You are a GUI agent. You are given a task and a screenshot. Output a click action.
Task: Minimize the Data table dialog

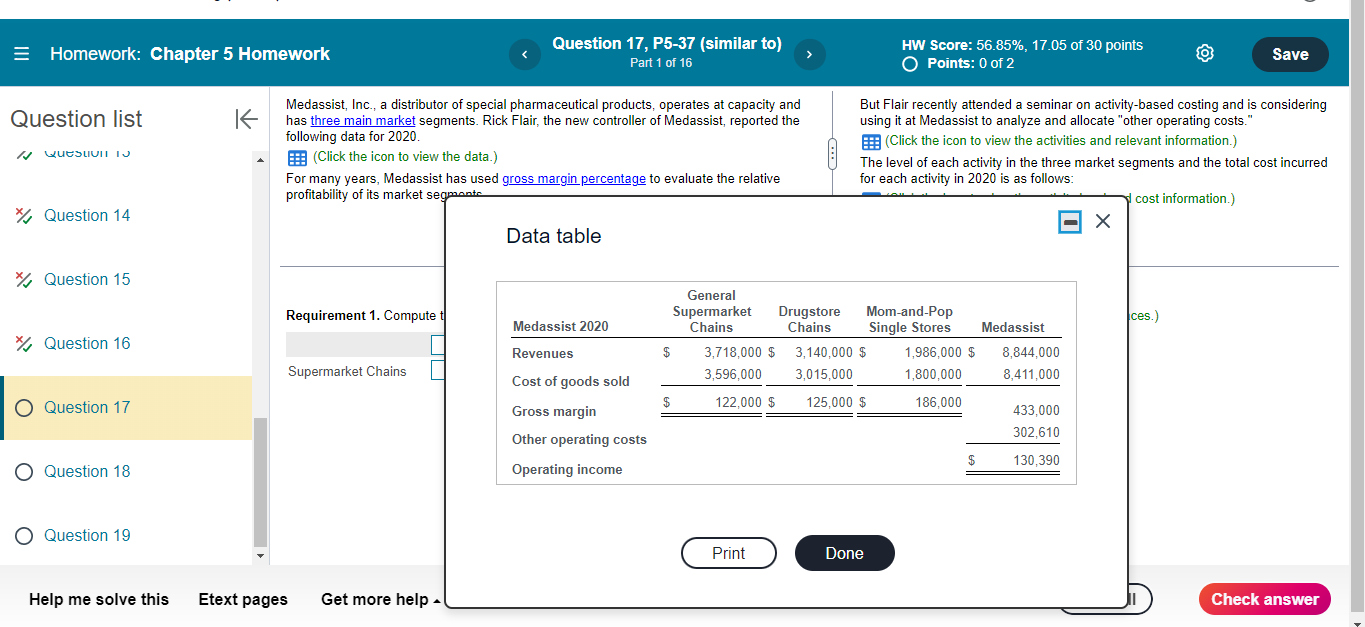1069,222
